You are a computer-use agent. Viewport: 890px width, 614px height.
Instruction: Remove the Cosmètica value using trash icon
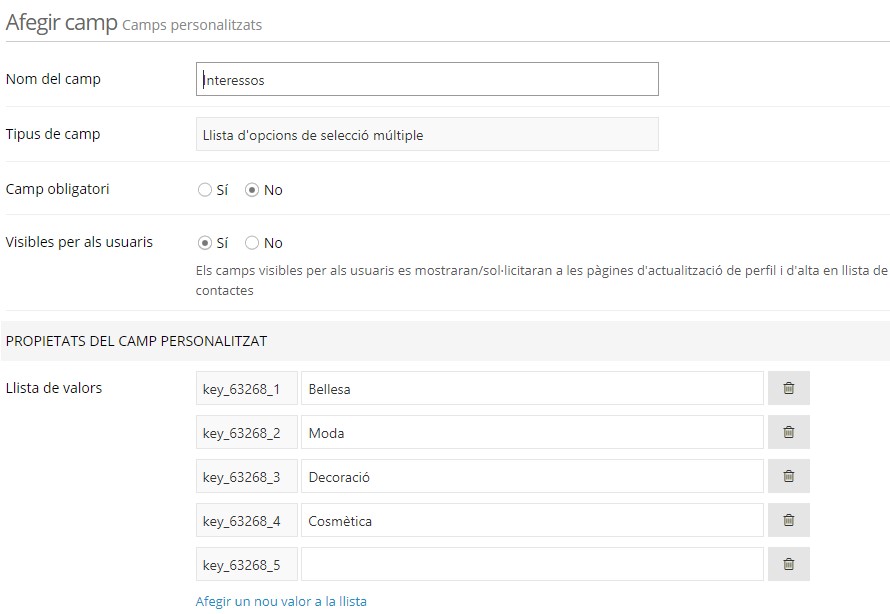788,521
